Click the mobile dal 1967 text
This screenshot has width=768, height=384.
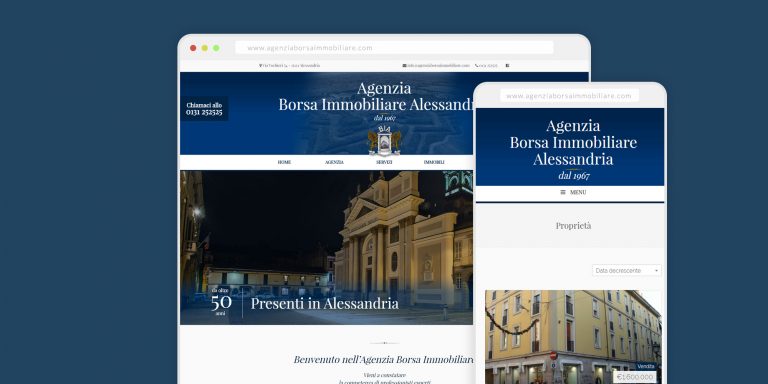coord(574,175)
